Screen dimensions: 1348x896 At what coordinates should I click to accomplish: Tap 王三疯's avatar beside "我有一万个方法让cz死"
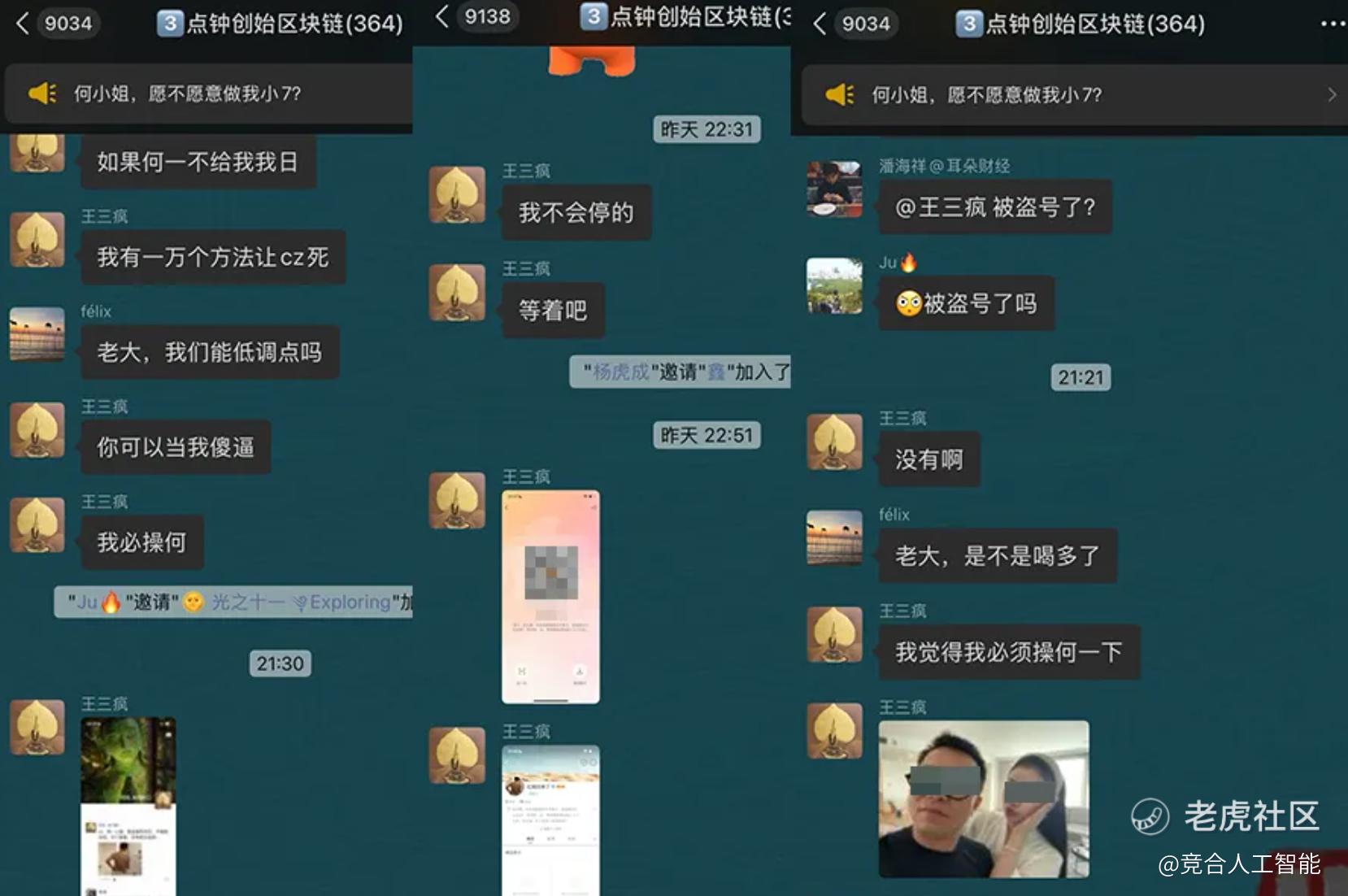(37, 240)
